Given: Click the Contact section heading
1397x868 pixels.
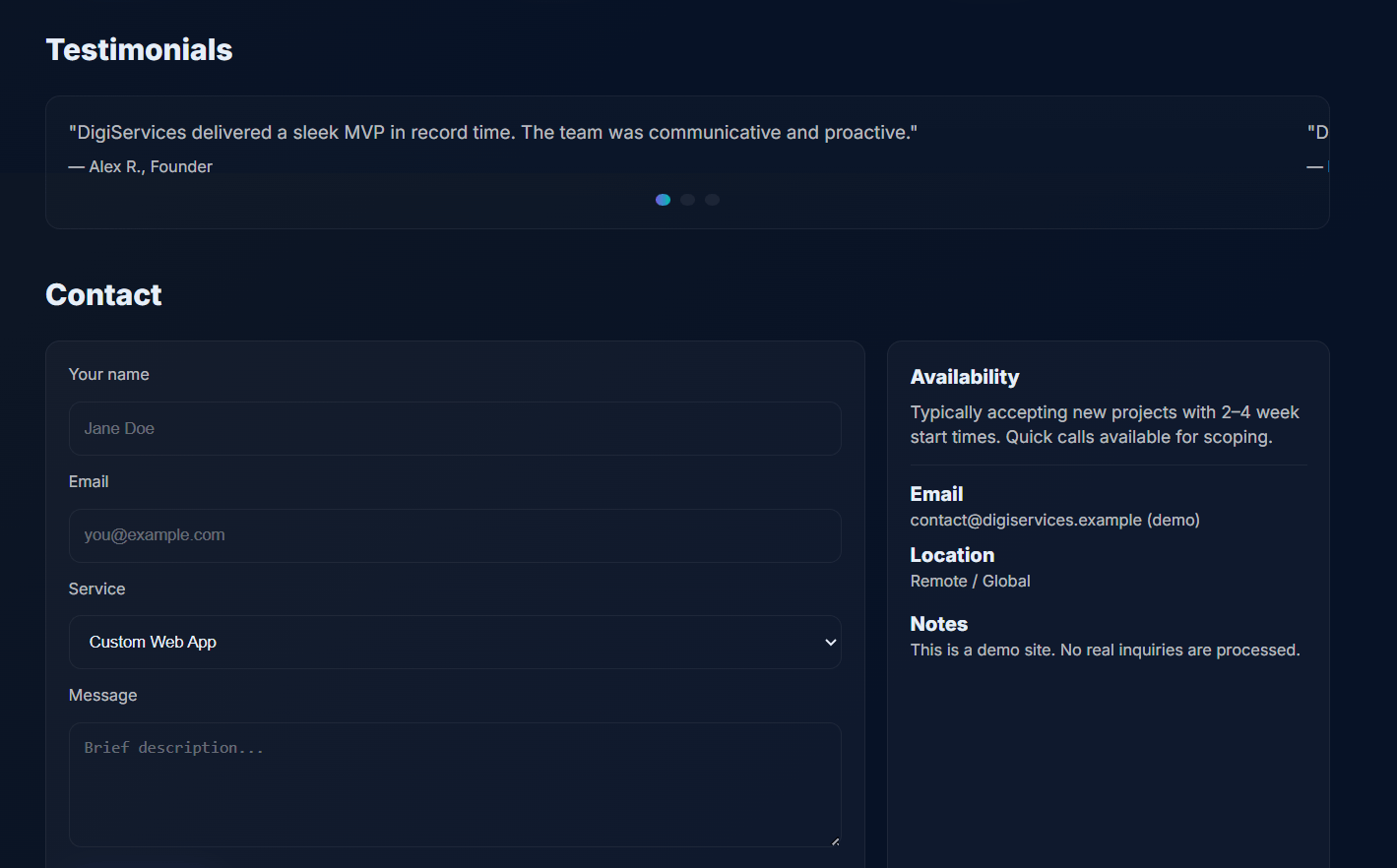Looking at the screenshot, I should 103,295.
